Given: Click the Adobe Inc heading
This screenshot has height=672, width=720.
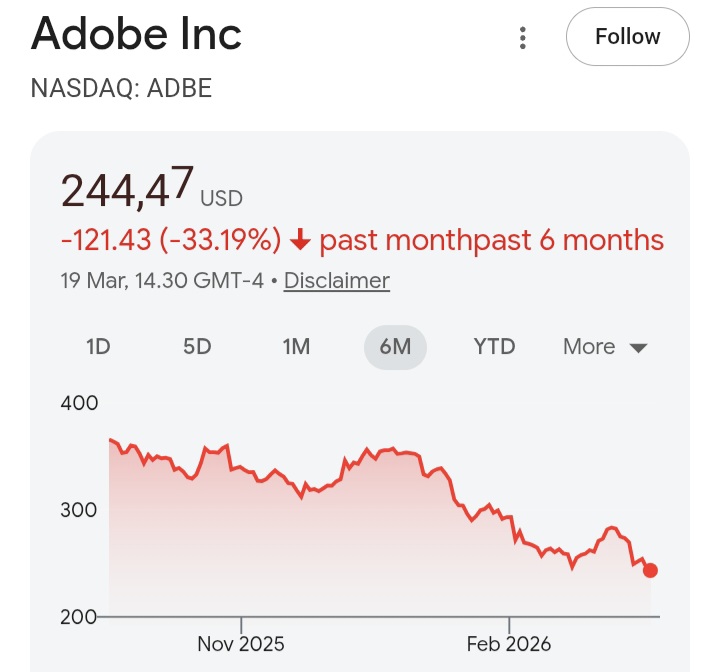Looking at the screenshot, I should tap(136, 35).
